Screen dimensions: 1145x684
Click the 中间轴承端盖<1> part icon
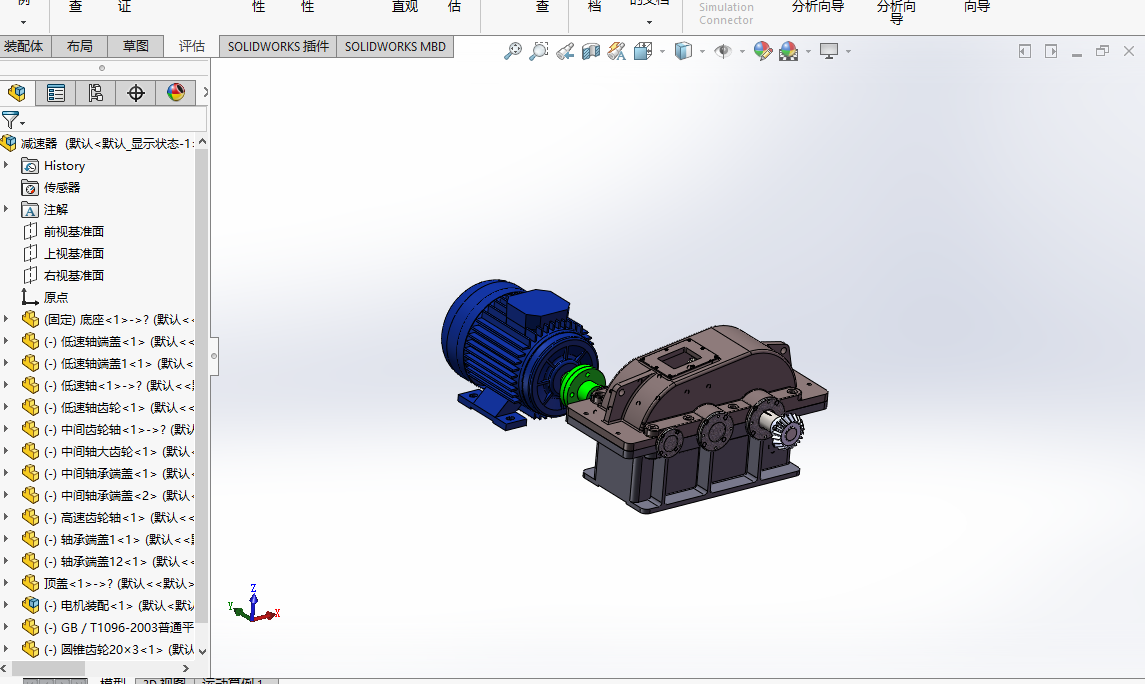[x=30, y=473]
